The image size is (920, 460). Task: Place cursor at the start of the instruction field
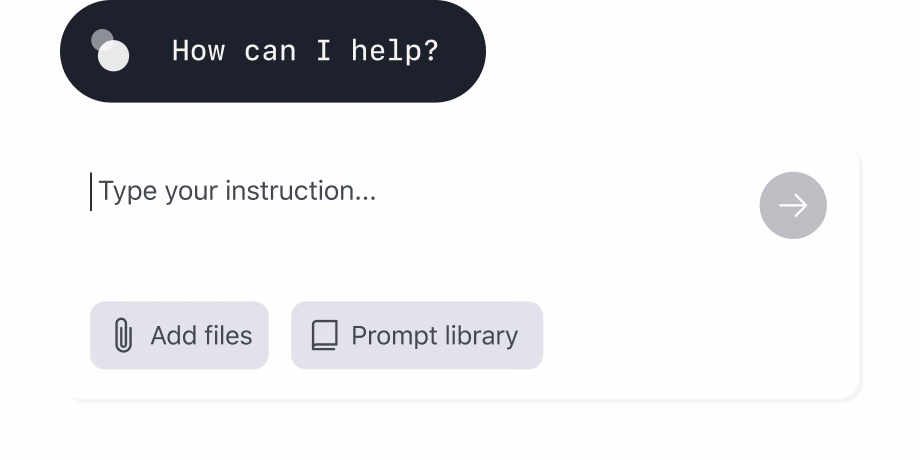[x=93, y=191]
